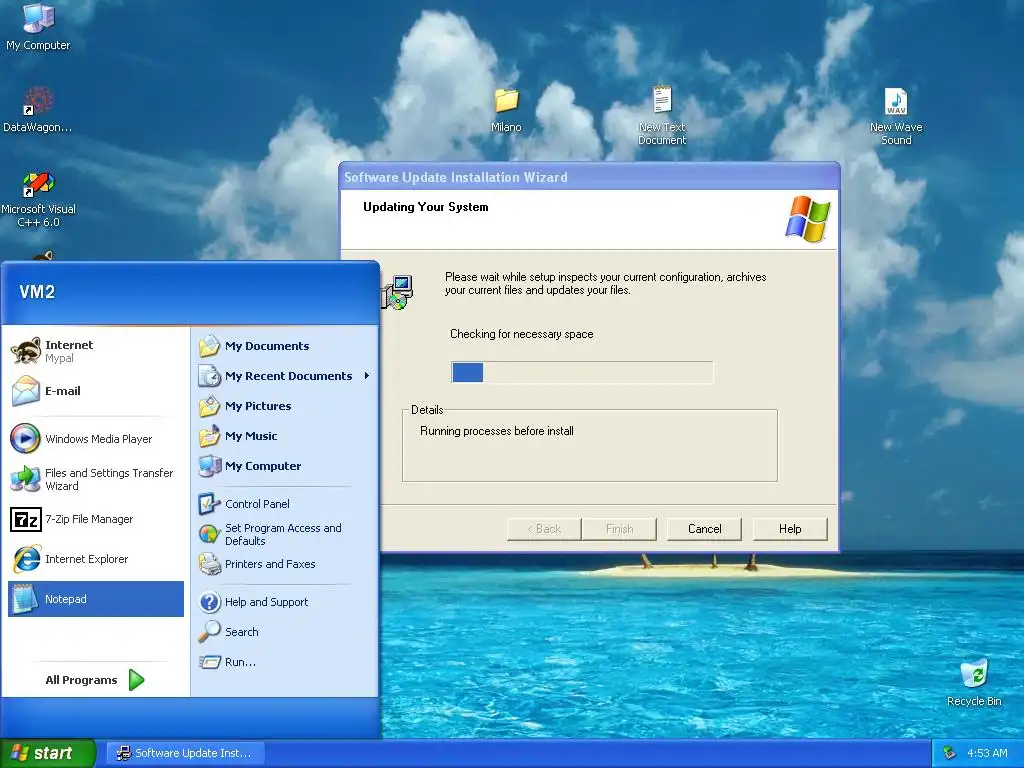
Task: Click the VM2 user name header
Action: click(37, 292)
